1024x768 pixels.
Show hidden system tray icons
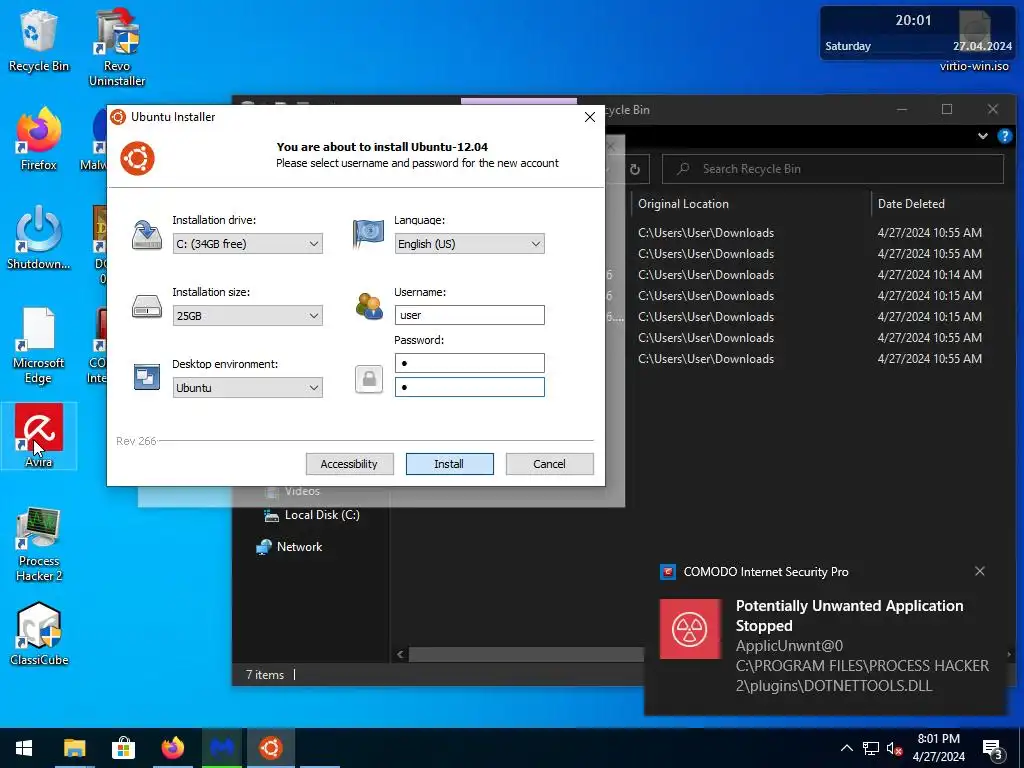click(846, 748)
